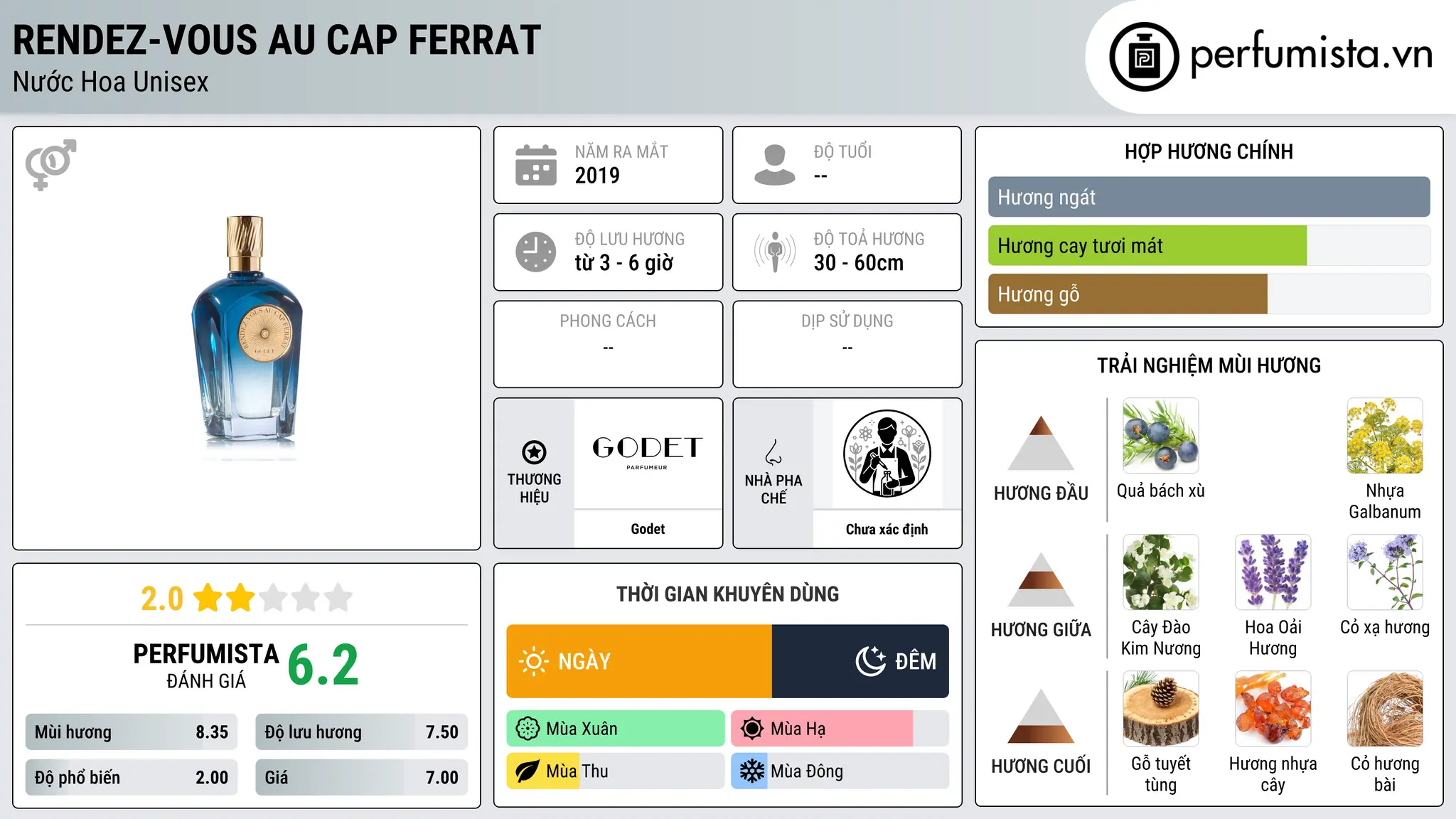Click the snowflake icon for Mùa Đông

point(751,771)
